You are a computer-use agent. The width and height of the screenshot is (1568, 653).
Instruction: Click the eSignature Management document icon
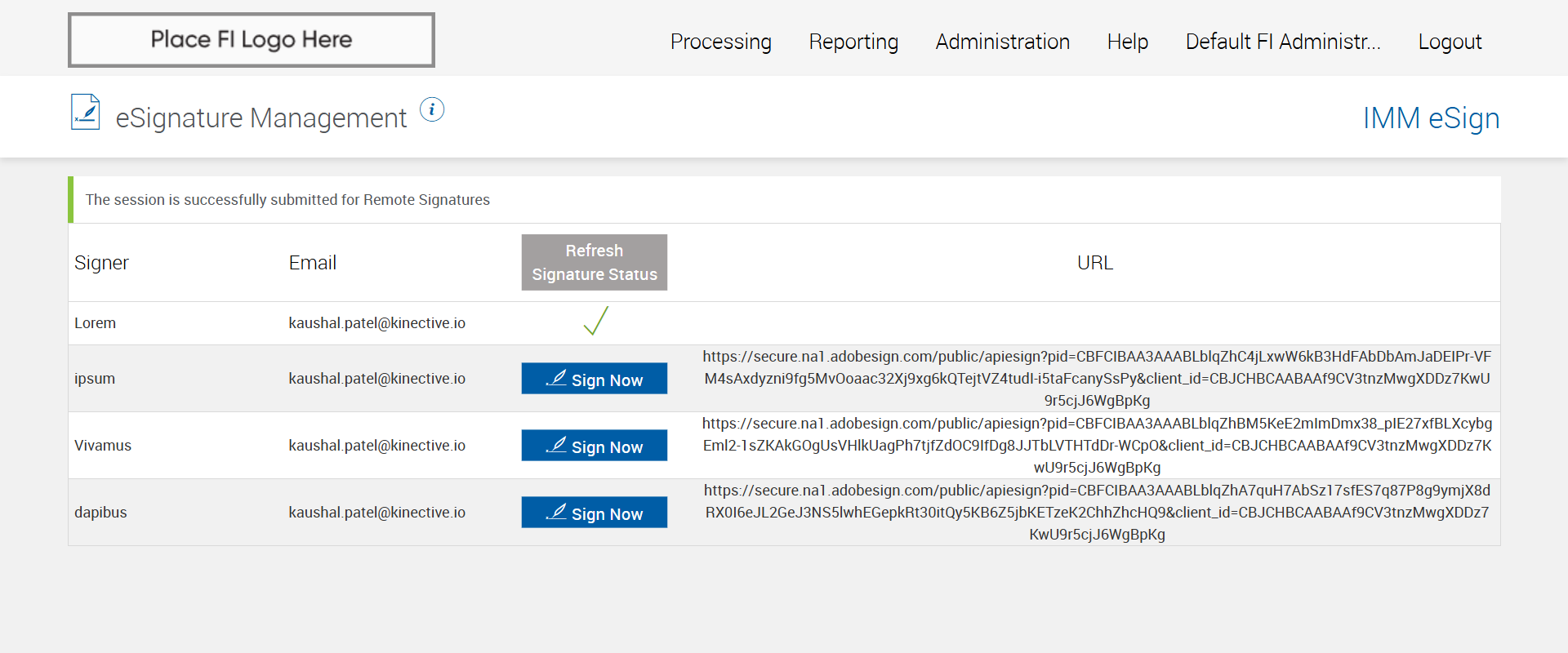tap(85, 113)
